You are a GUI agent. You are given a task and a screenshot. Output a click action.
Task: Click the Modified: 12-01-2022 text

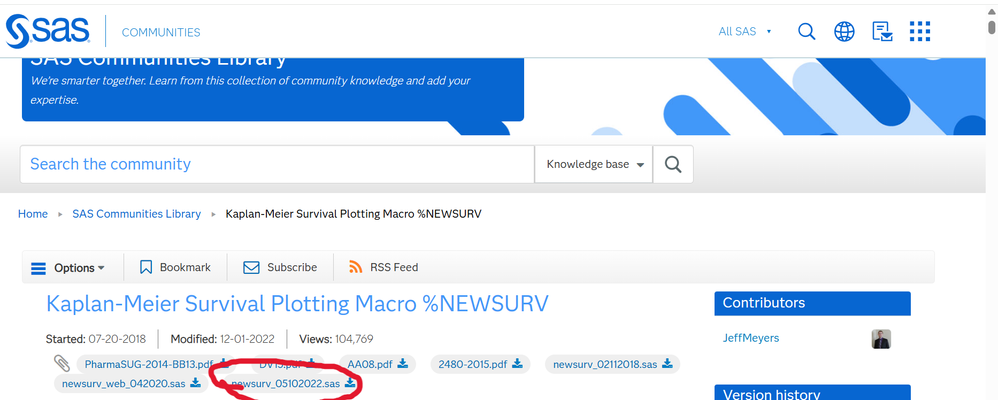tap(221, 339)
